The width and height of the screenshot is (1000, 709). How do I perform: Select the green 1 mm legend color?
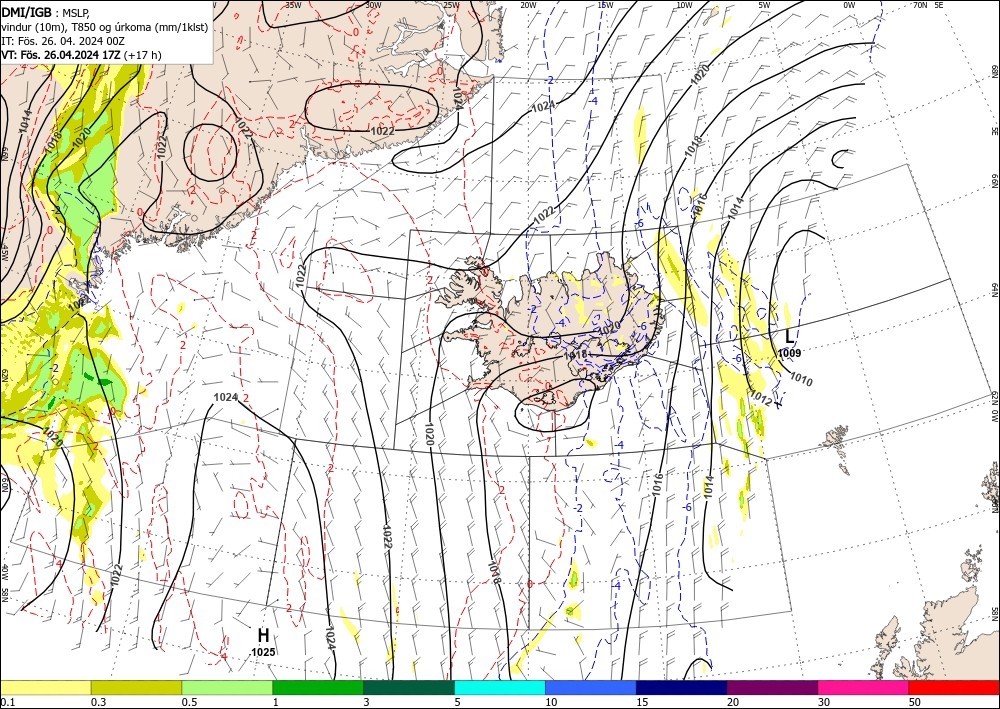pyautogui.click(x=318, y=687)
